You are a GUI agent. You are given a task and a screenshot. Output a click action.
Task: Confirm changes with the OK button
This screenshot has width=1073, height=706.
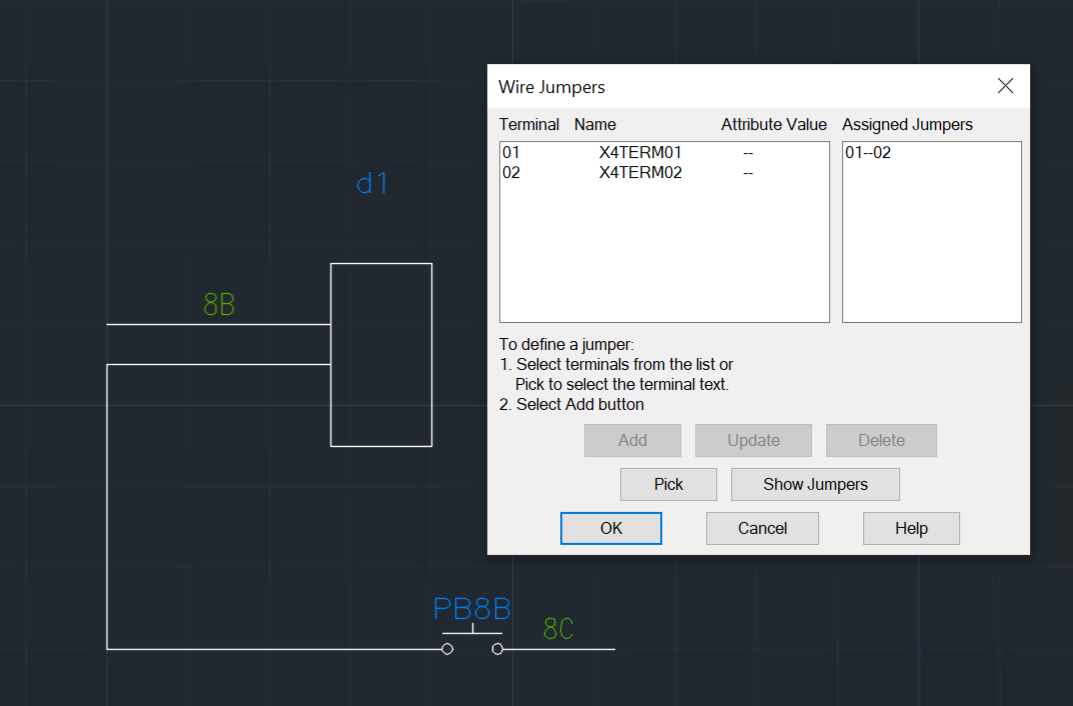pos(611,528)
